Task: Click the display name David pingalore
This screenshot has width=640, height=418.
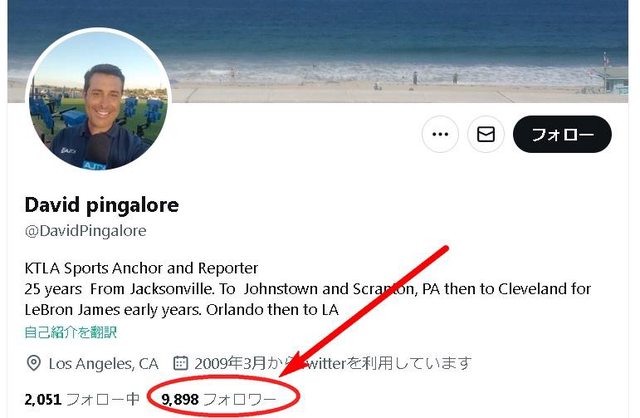Action: tap(102, 205)
